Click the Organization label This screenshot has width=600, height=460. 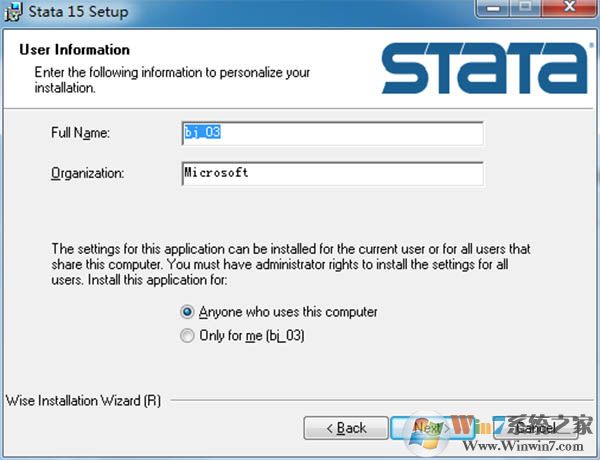click(87, 173)
